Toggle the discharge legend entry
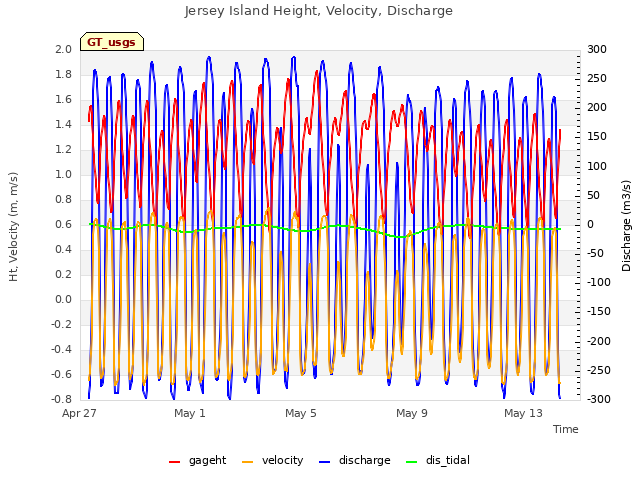 coord(355,460)
